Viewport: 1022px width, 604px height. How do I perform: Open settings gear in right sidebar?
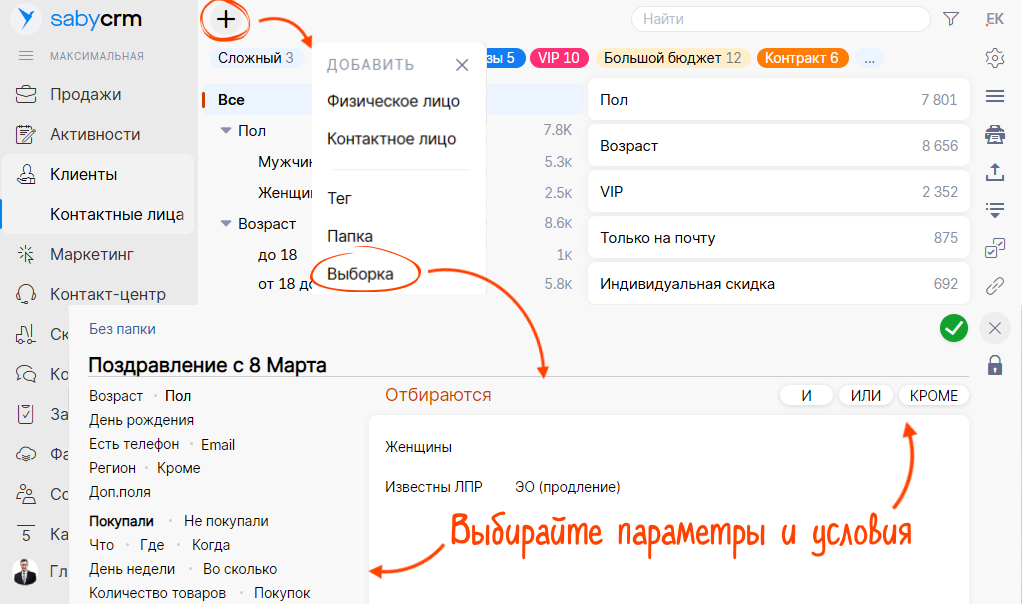click(994, 58)
